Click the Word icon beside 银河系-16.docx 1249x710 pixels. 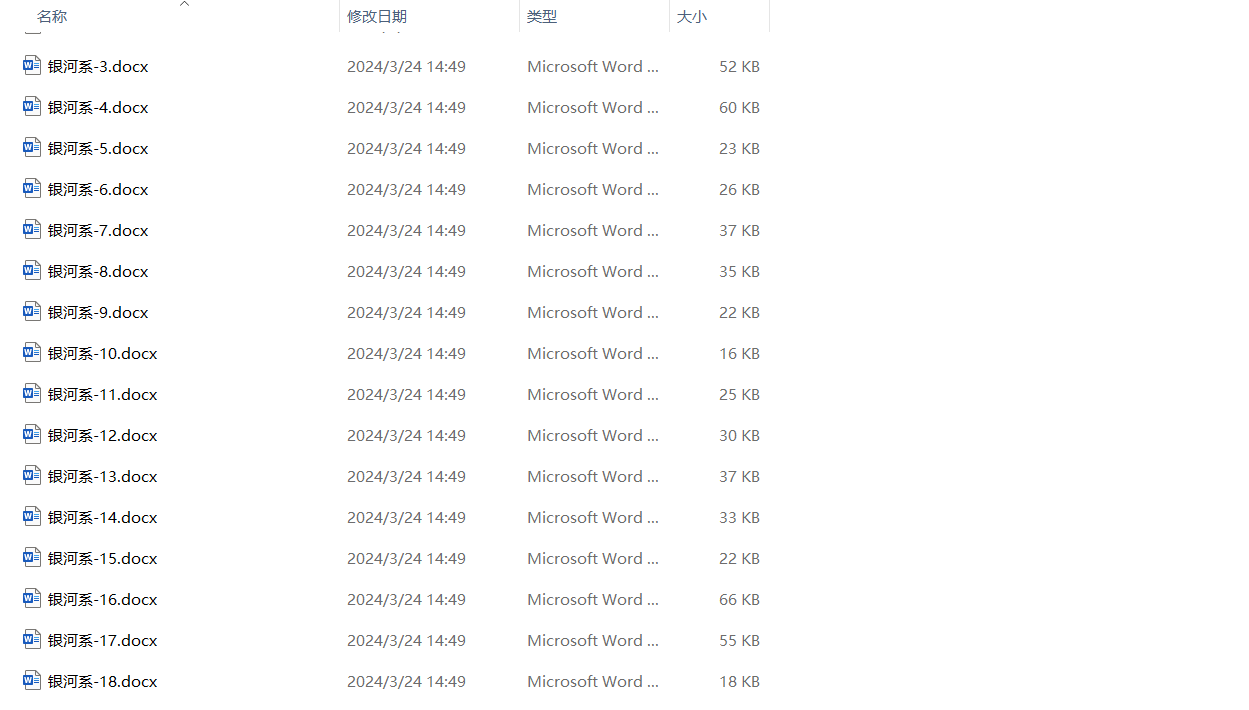click(30, 598)
